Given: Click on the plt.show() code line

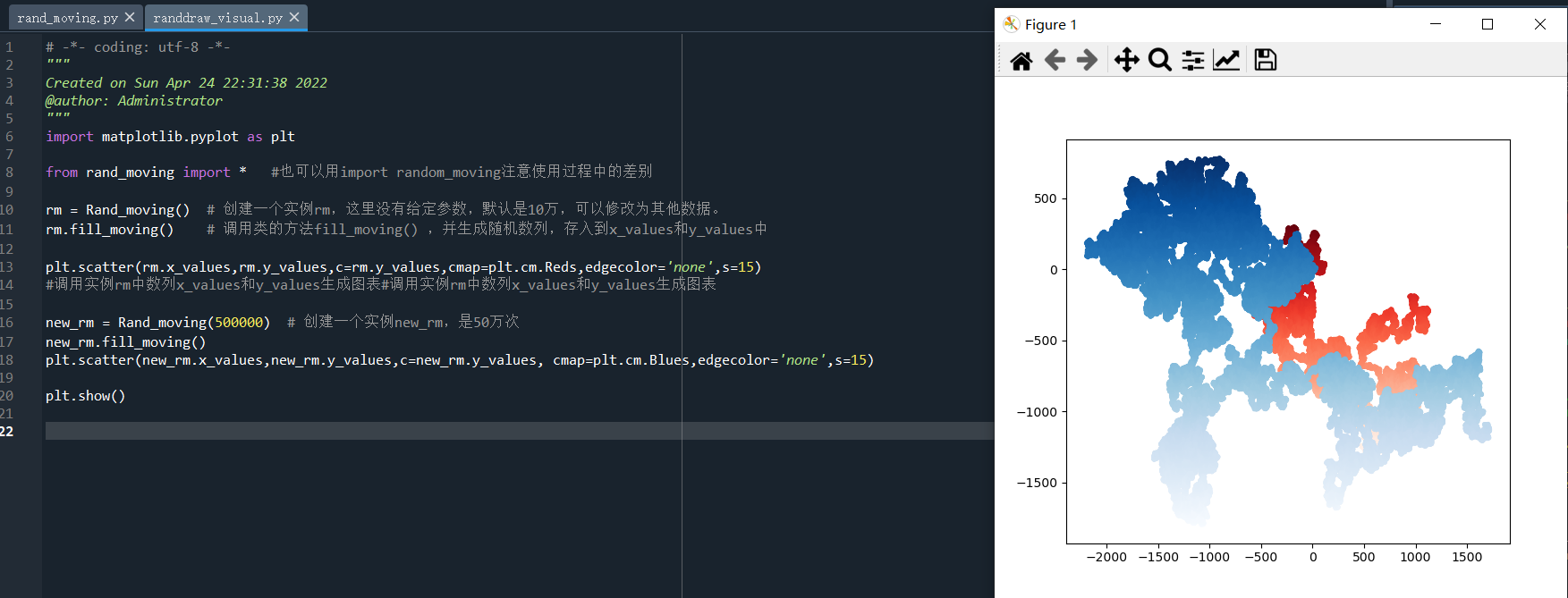Looking at the screenshot, I should click(86, 395).
